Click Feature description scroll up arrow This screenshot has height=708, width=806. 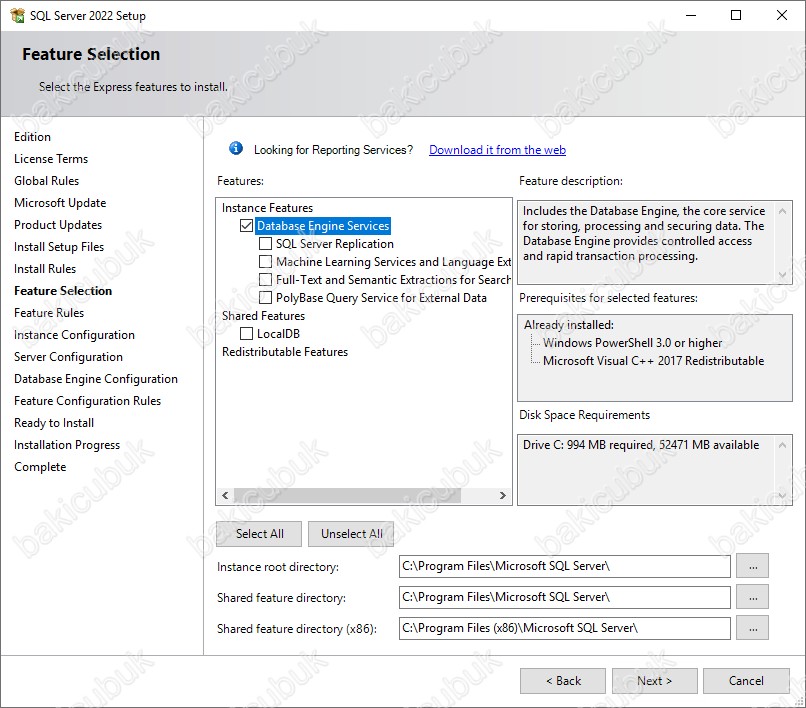782,211
